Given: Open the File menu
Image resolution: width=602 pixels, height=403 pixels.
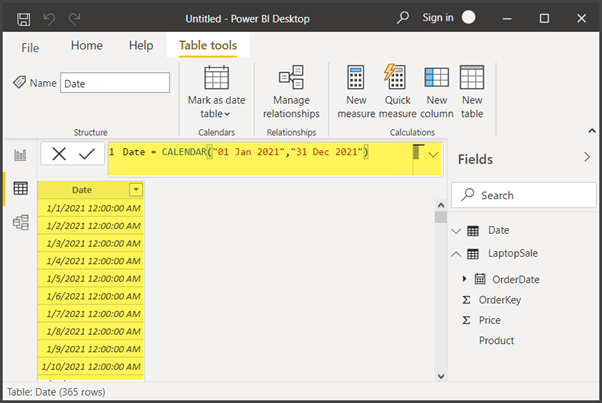Looking at the screenshot, I should point(30,48).
